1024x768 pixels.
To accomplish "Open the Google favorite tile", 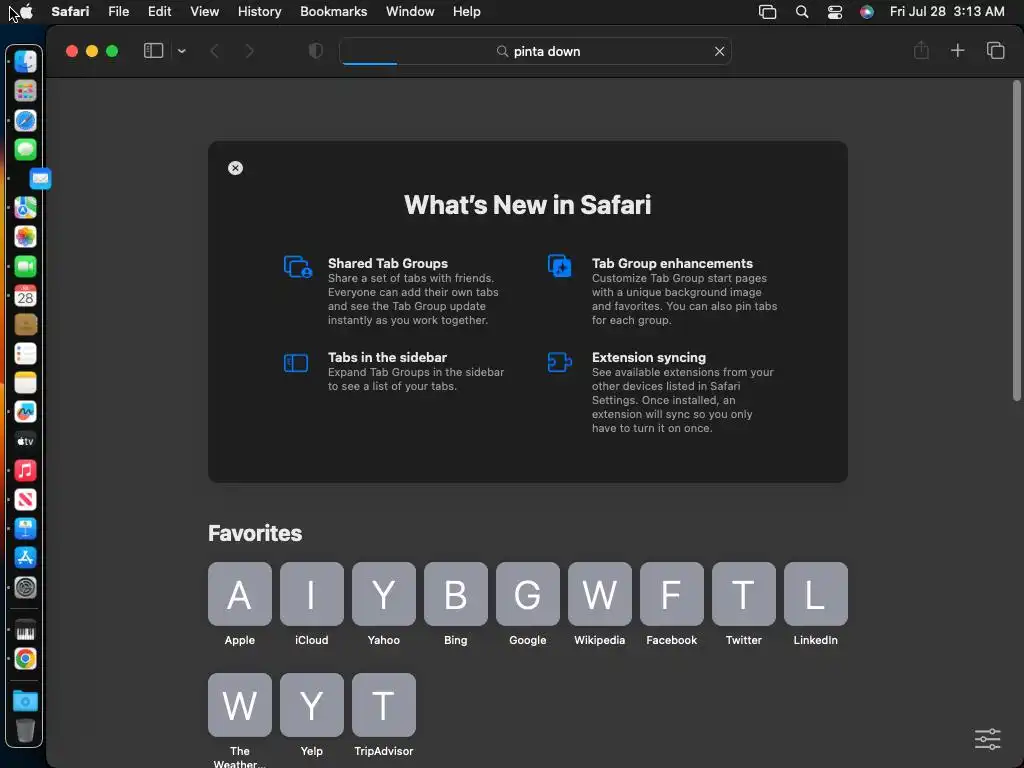I will [x=528, y=594].
